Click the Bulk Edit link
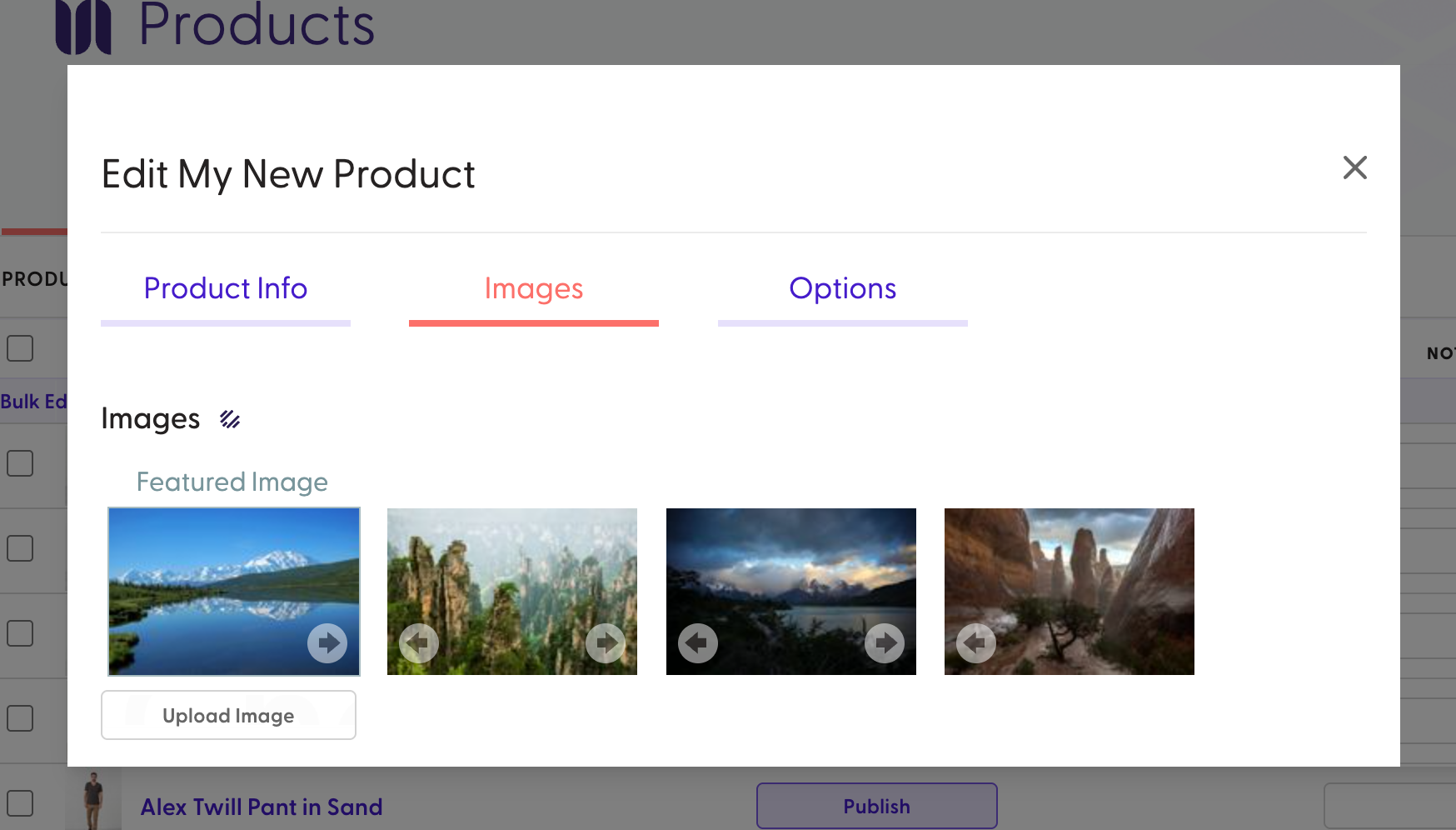 click(x=33, y=402)
